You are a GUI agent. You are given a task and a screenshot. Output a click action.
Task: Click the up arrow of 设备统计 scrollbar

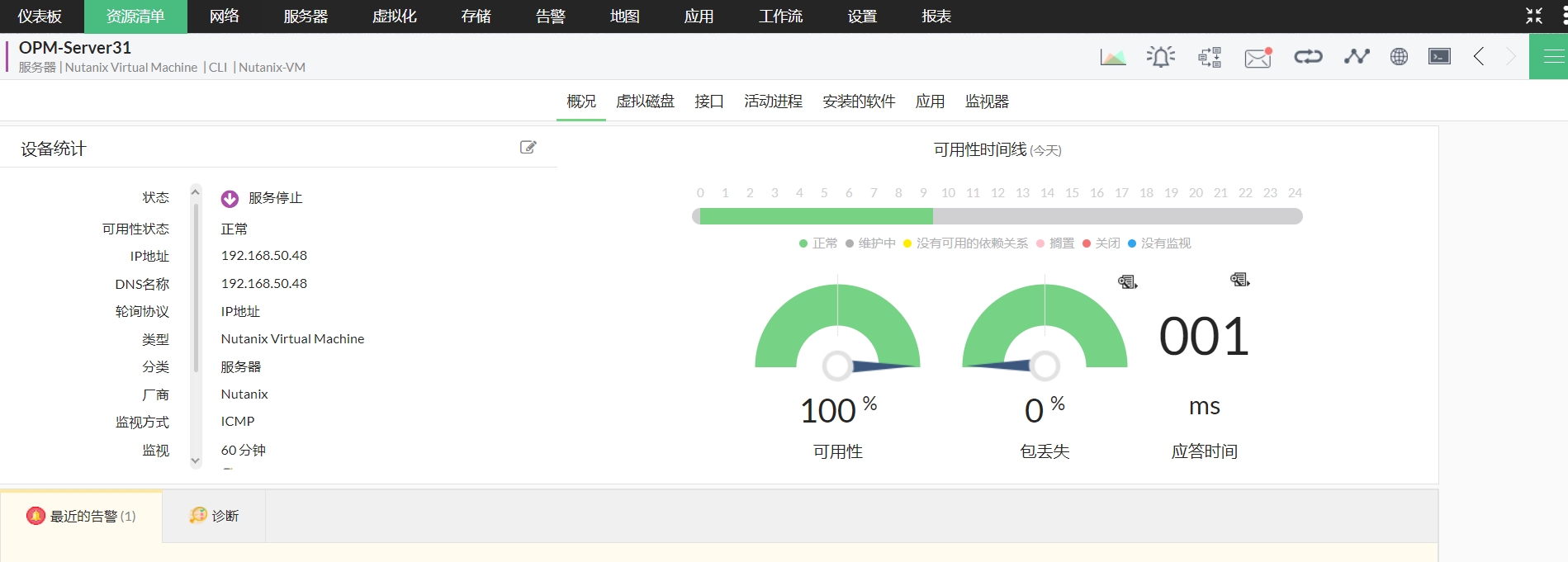[x=196, y=191]
